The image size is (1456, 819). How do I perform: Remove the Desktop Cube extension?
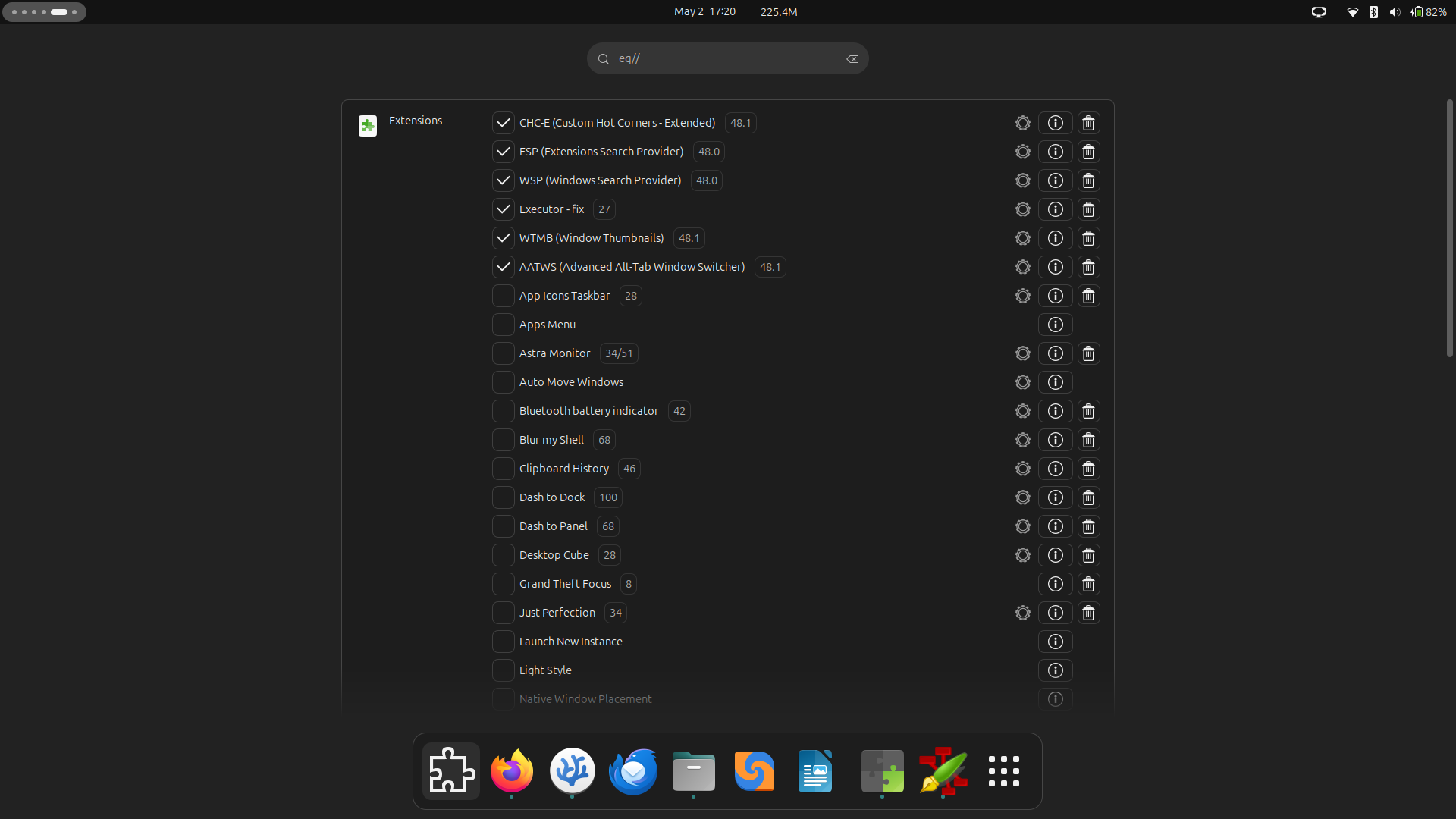(1088, 555)
